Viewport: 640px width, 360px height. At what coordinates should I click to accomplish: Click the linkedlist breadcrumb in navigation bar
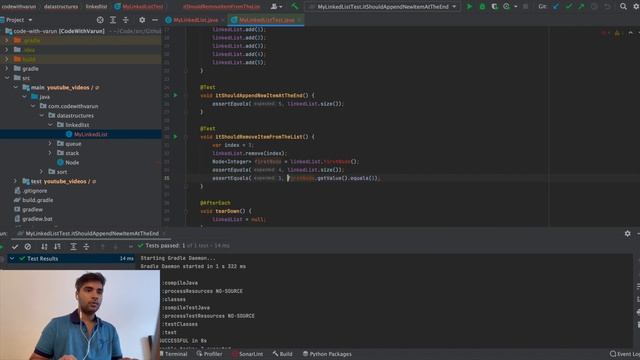pos(96,7)
